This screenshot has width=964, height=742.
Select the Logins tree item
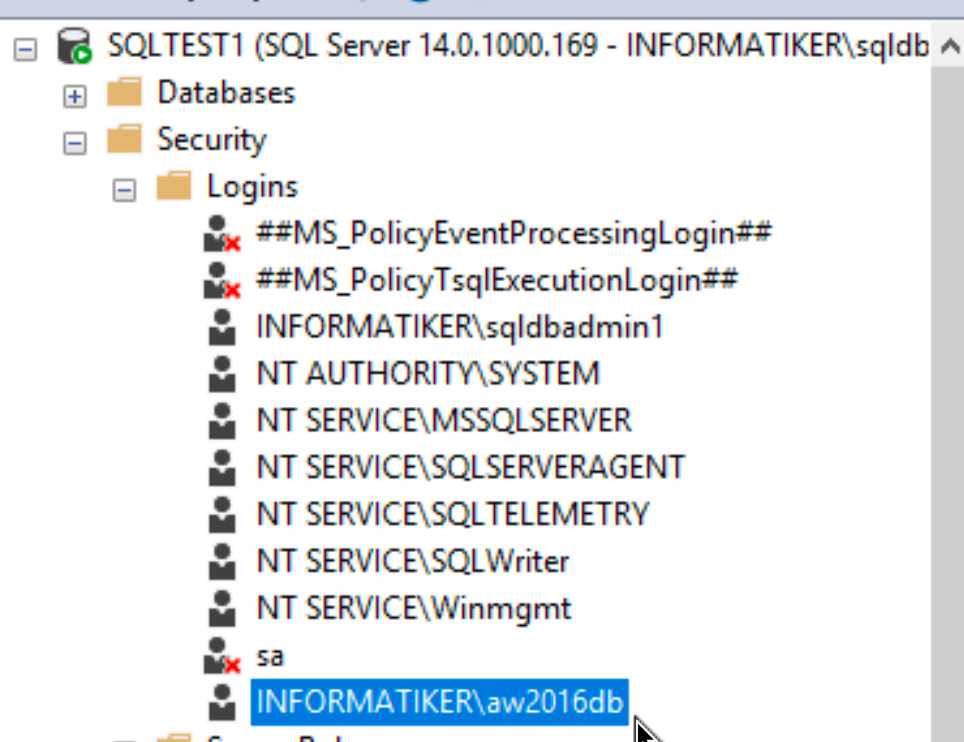[252, 186]
